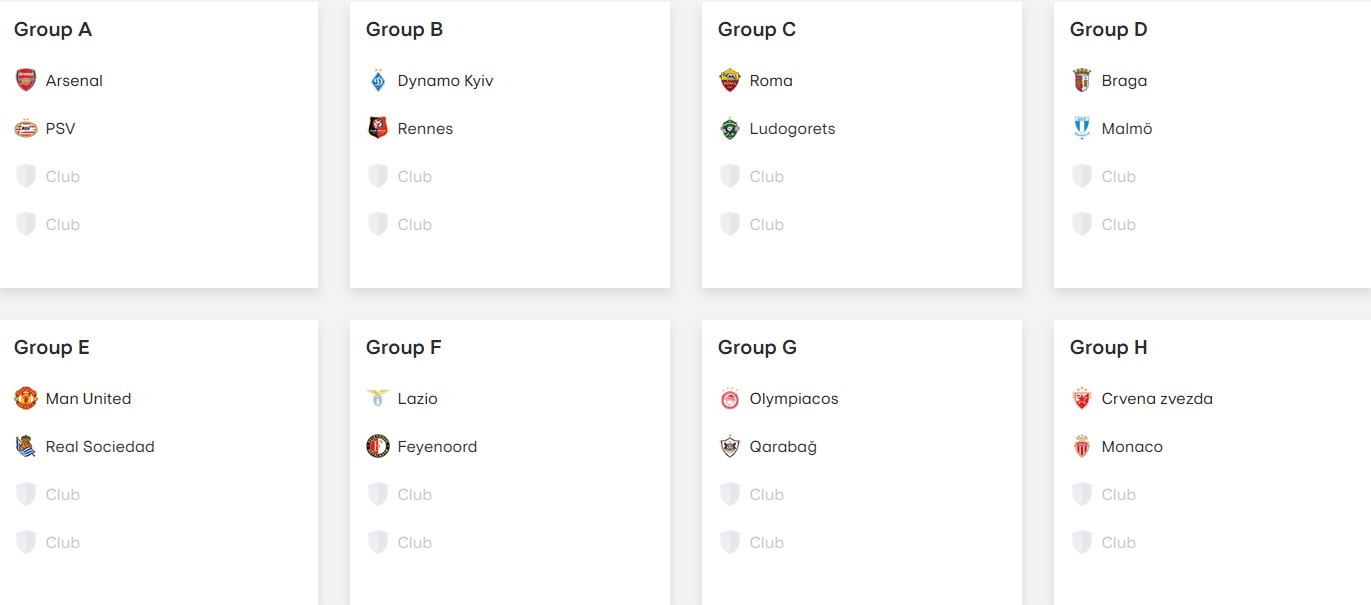Click the Arsenal club crest icon
This screenshot has width=1371, height=605.
tap(26, 80)
